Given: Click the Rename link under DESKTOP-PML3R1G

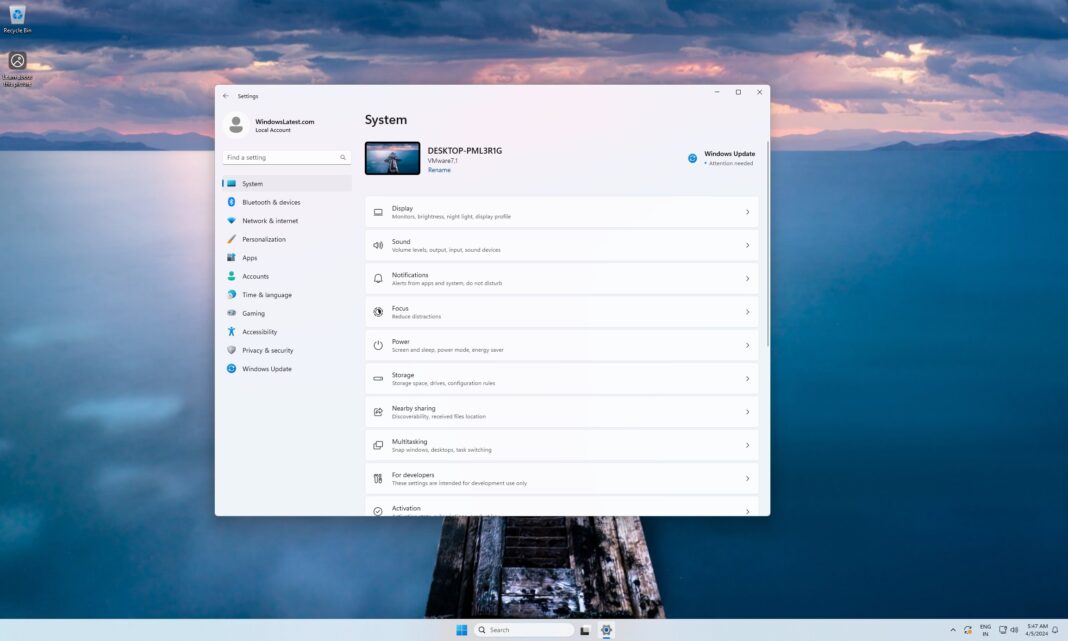Looking at the screenshot, I should tap(439, 169).
